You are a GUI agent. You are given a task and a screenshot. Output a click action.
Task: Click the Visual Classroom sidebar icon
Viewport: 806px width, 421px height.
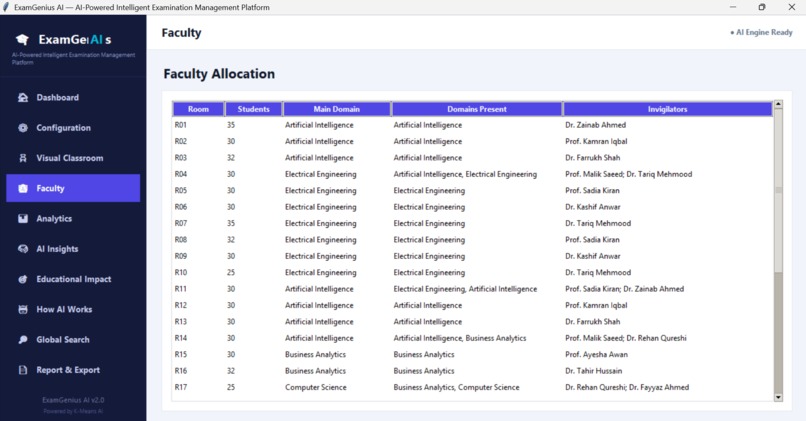(23, 158)
